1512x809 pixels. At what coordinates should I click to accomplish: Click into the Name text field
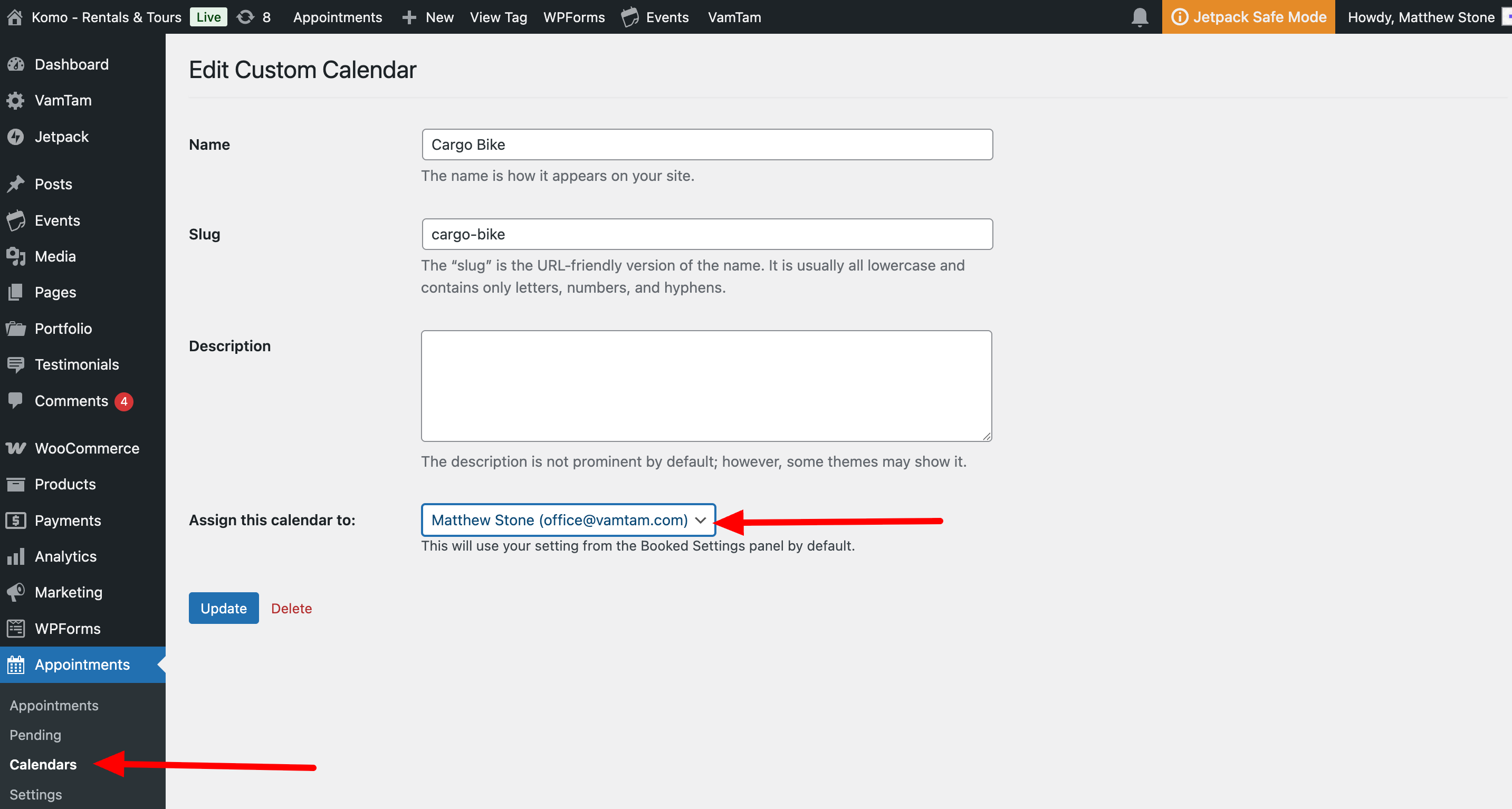707,145
